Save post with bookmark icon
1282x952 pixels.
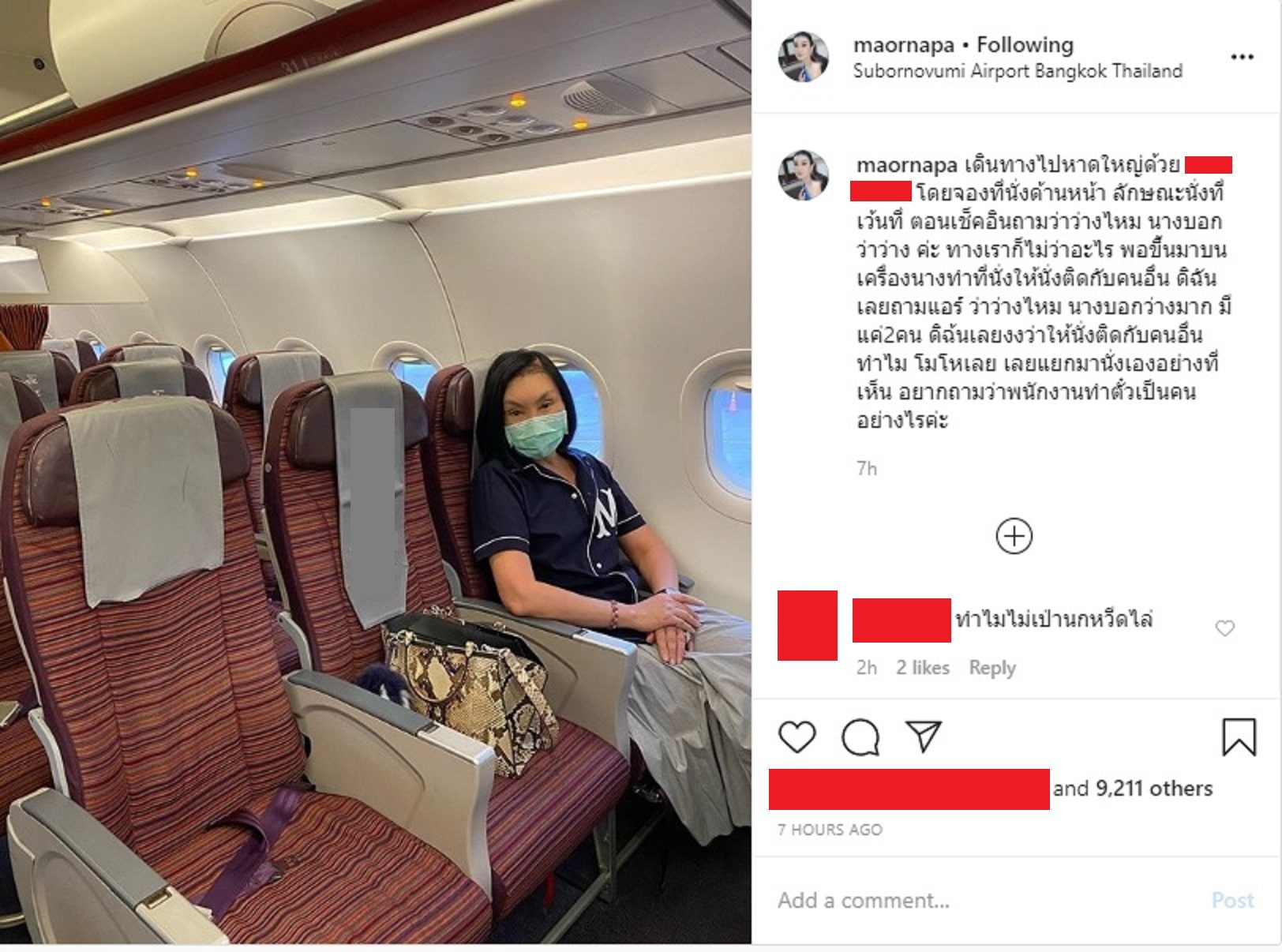(1239, 736)
